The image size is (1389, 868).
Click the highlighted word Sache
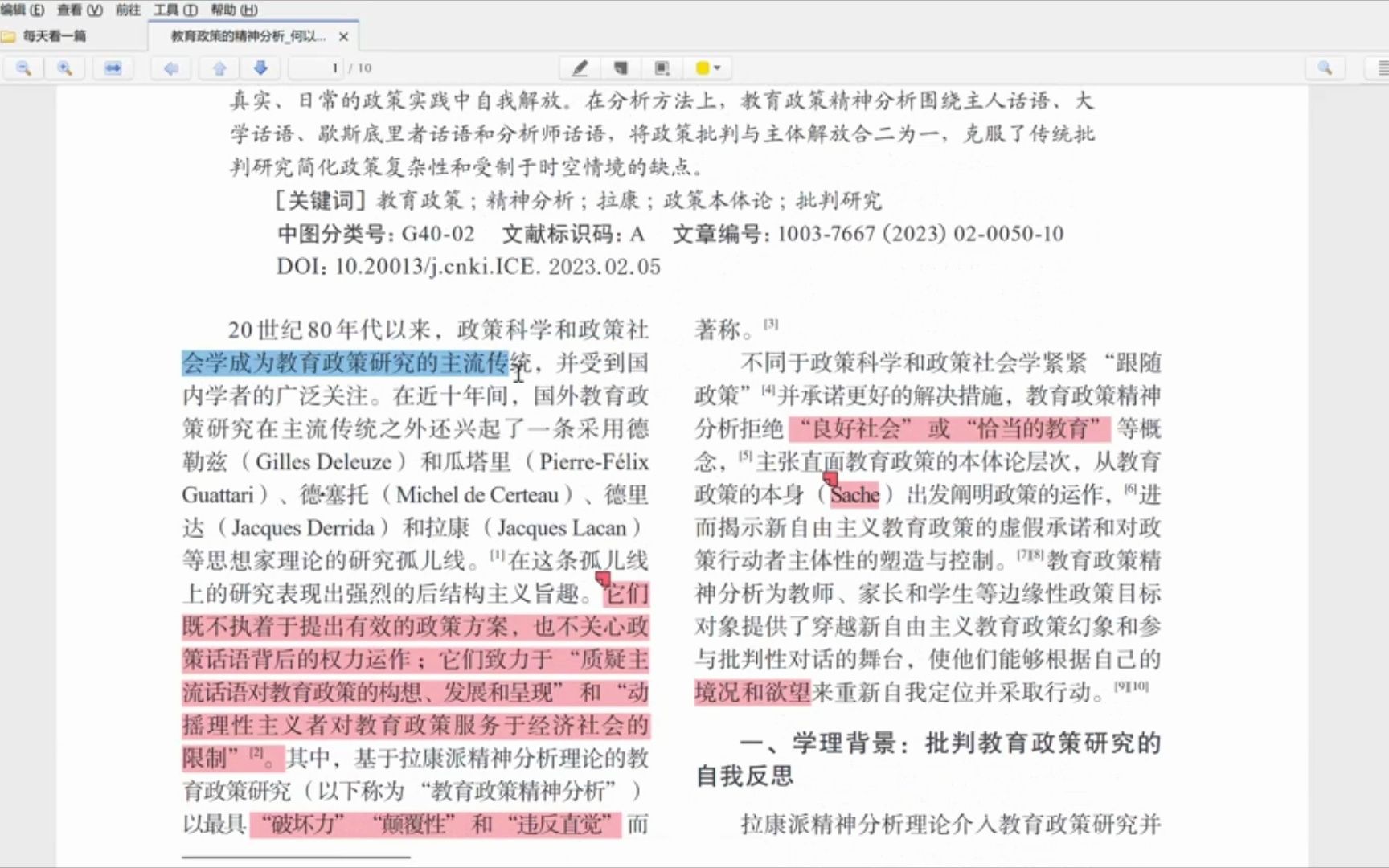pyautogui.click(x=854, y=495)
